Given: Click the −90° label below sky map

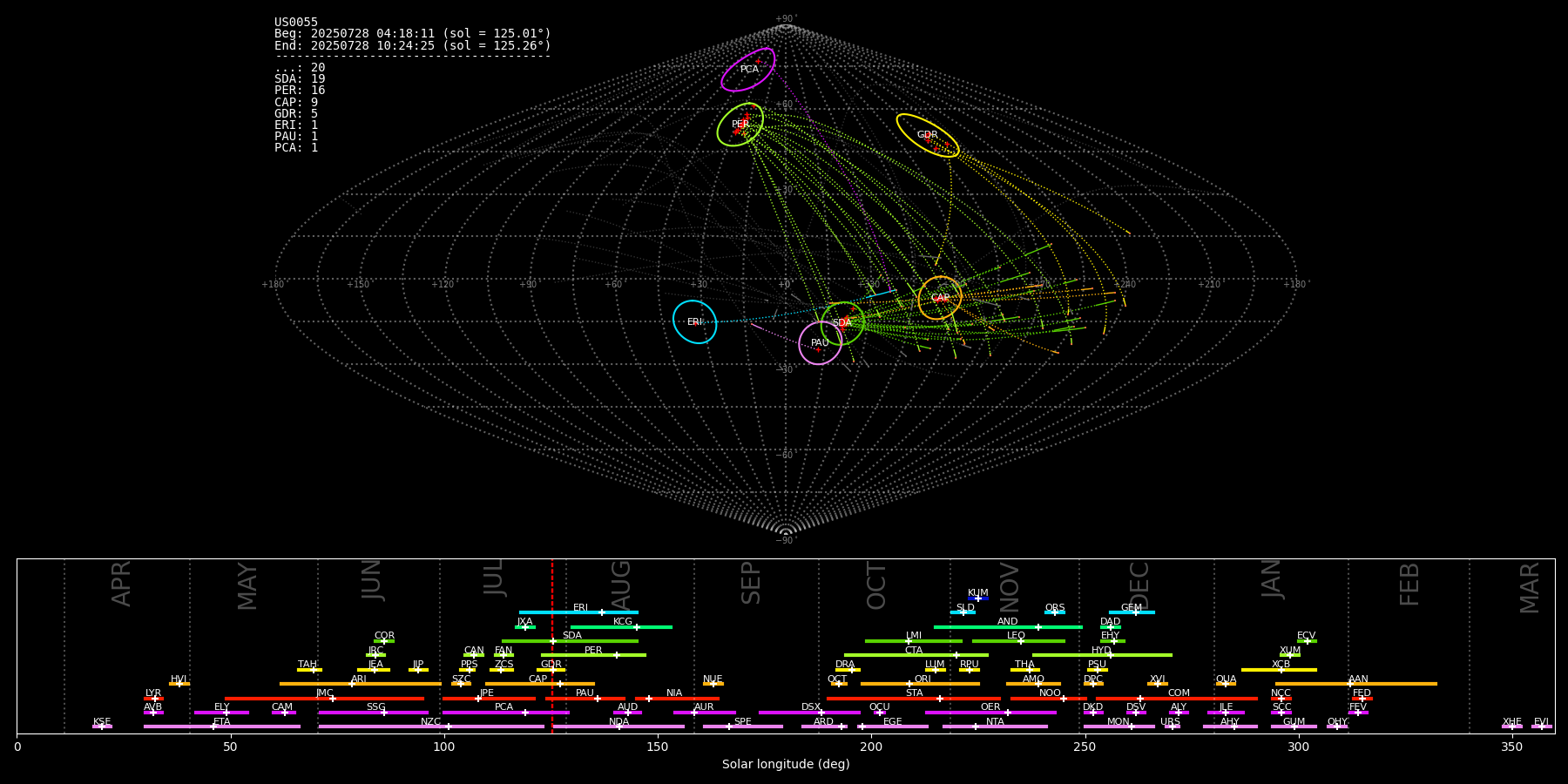Looking at the screenshot, I should pyautogui.click(x=785, y=541).
